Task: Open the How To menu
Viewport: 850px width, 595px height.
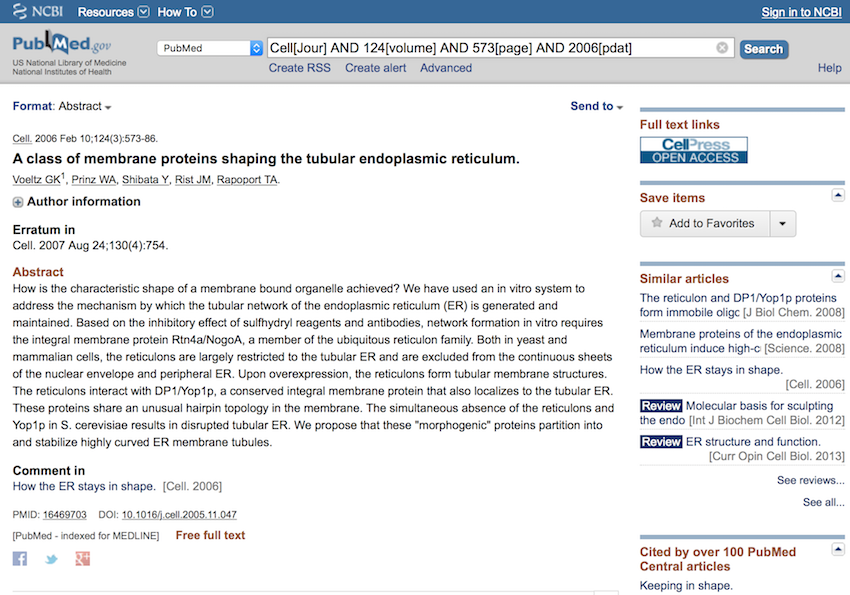Action: [x=185, y=12]
